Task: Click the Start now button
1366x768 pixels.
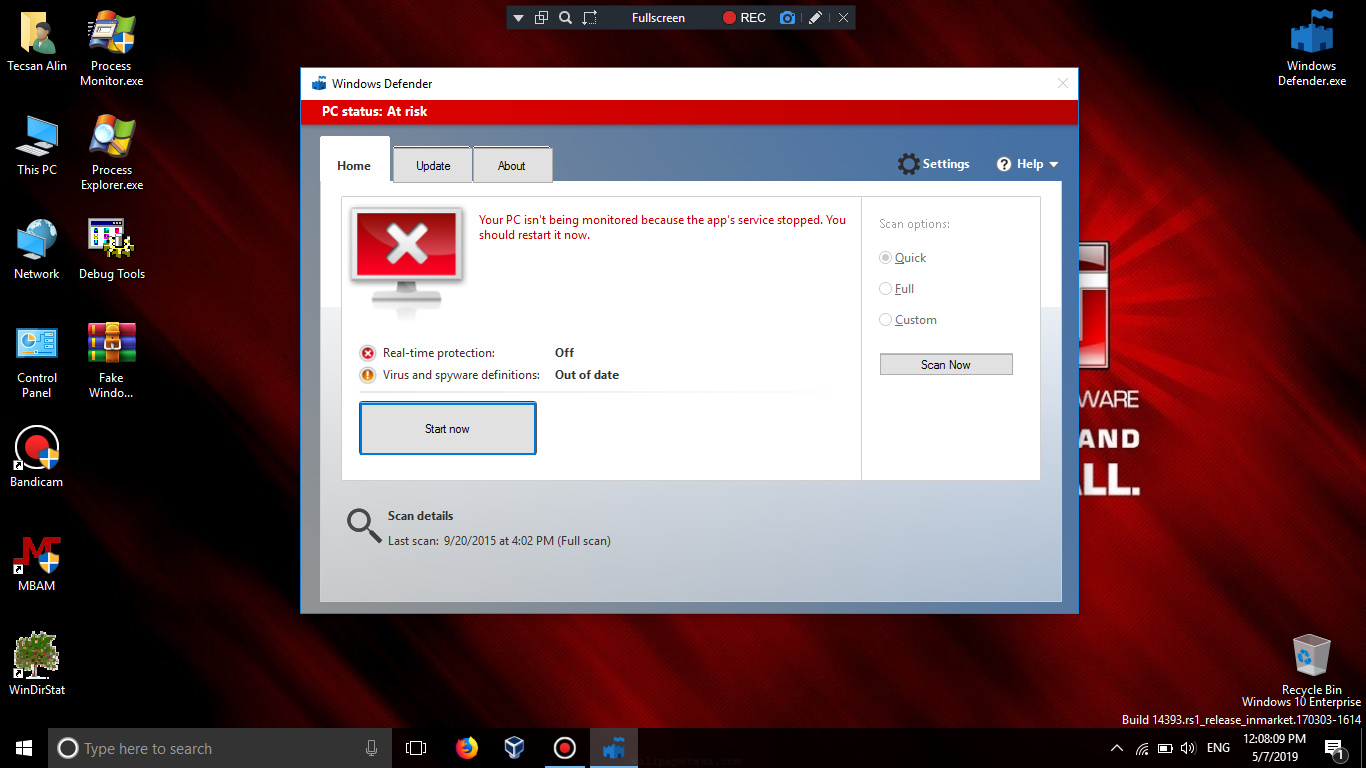Action: coord(448,429)
